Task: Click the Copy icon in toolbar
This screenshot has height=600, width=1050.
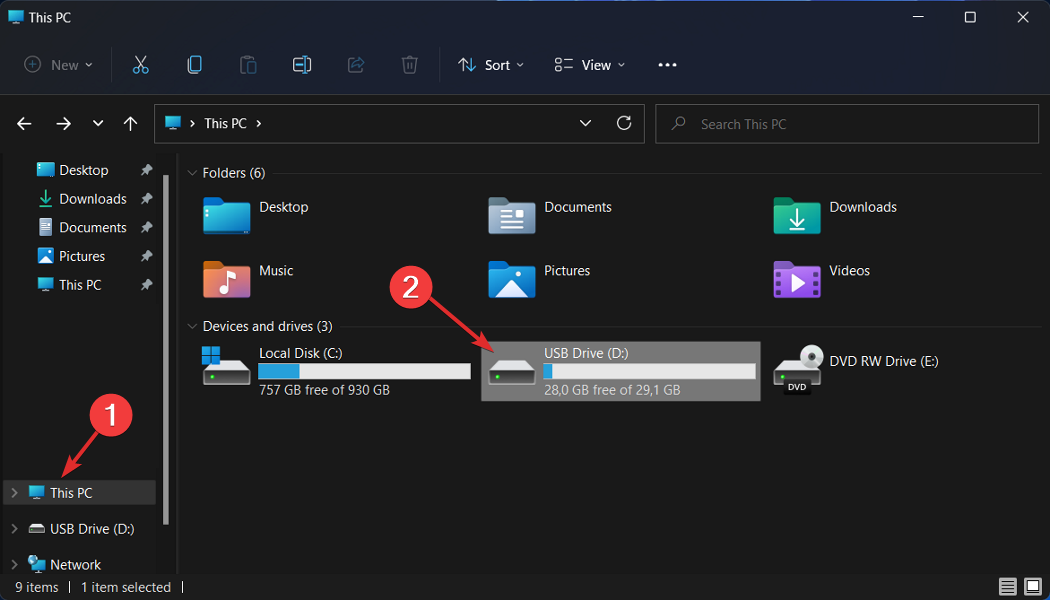Action: [x=194, y=65]
